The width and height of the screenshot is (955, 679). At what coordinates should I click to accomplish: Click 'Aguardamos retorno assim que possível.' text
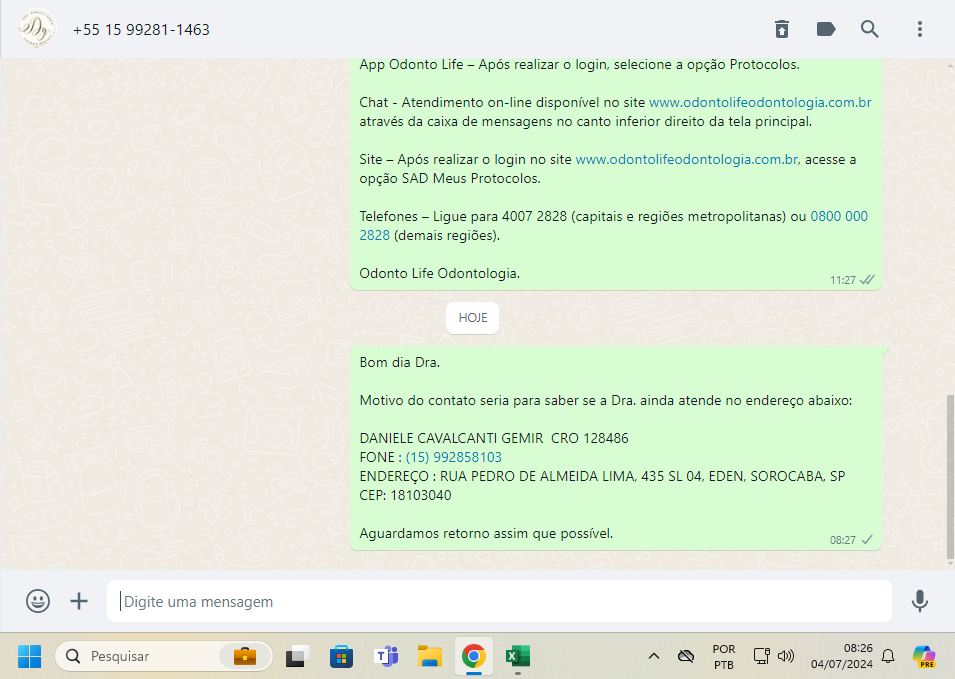point(486,533)
